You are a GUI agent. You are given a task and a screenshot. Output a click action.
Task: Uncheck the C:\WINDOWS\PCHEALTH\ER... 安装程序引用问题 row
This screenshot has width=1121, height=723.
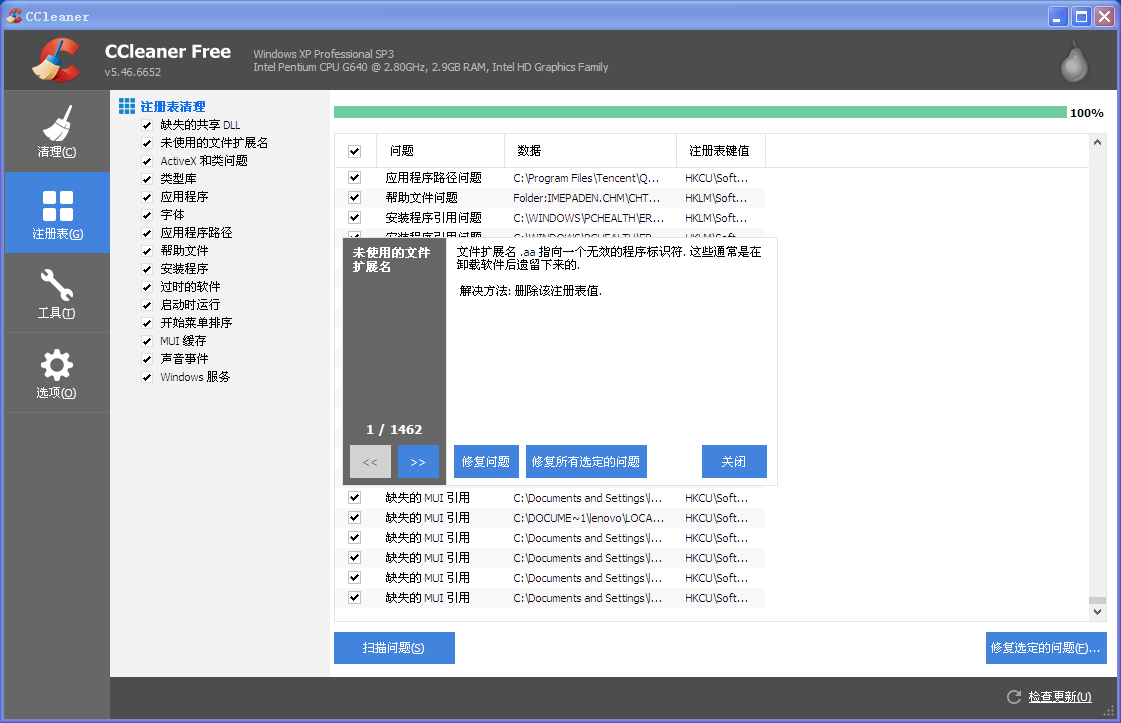pyautogui.click(x=354, y=217)
